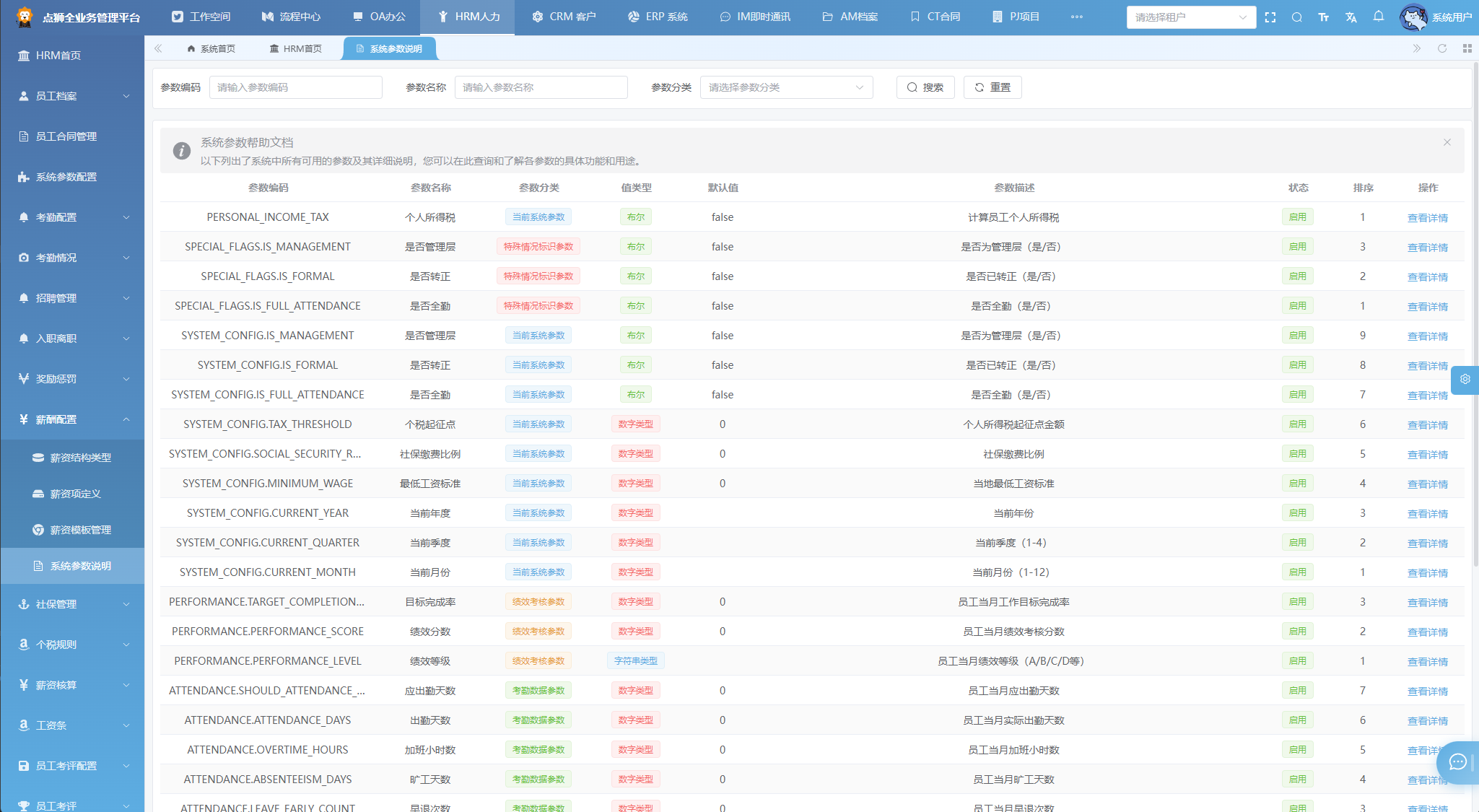1479x812 pixels.
Task: Expand the 薪资核算 sidebar menu
Action: [x=72, y=685]
